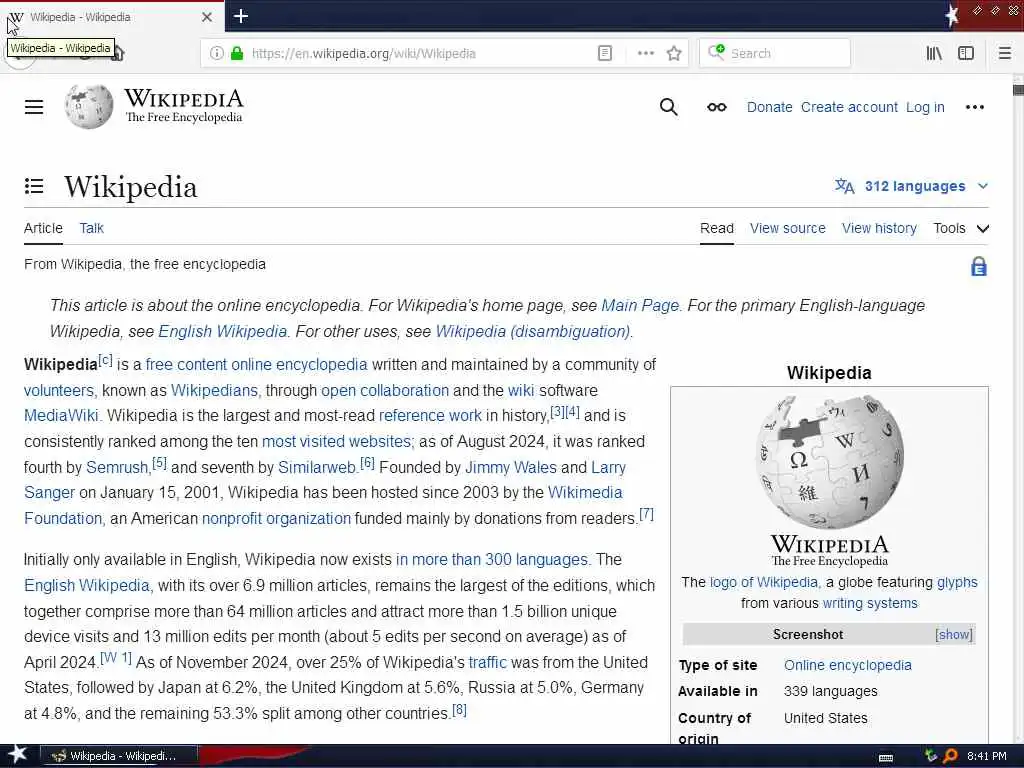Click the orange search tray icon
Image resolution: width=1024 pixels, height=768 pixels.
951,756
